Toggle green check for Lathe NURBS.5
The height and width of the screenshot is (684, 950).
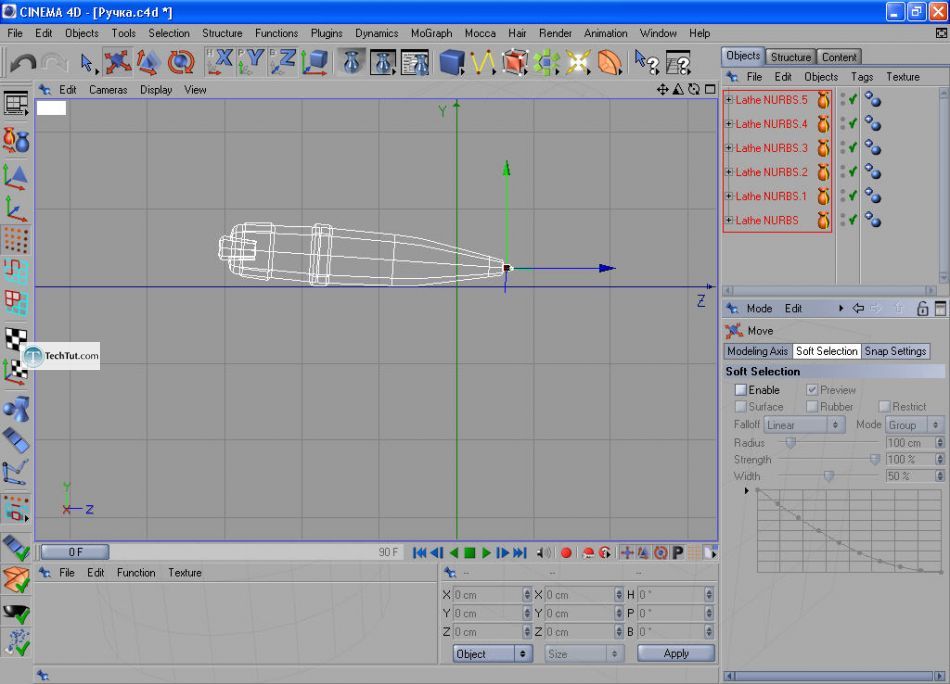coord(852,99)
